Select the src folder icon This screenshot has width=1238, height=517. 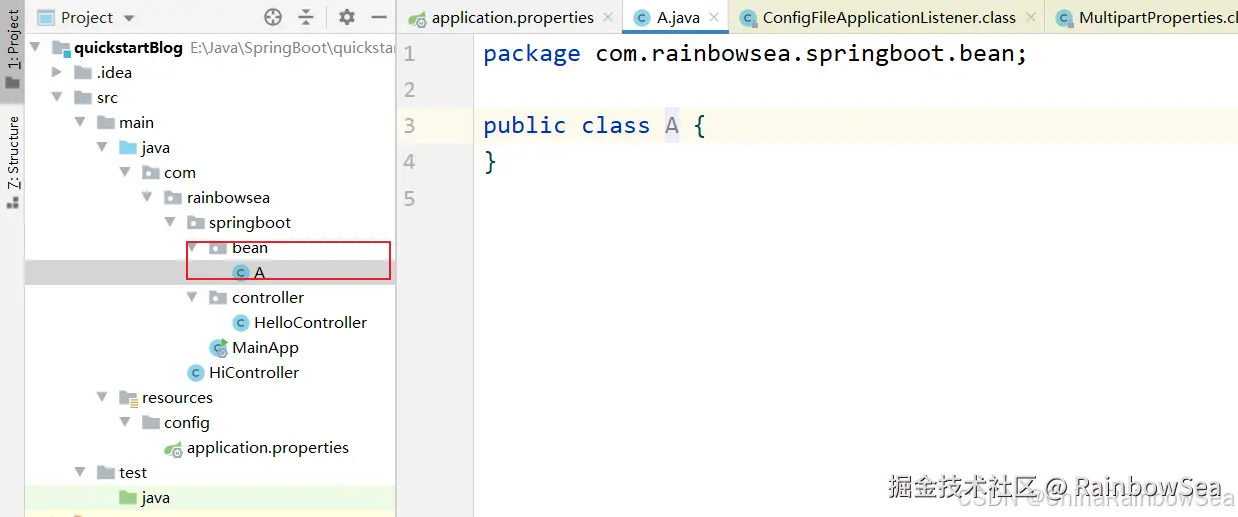click(83, 97)
